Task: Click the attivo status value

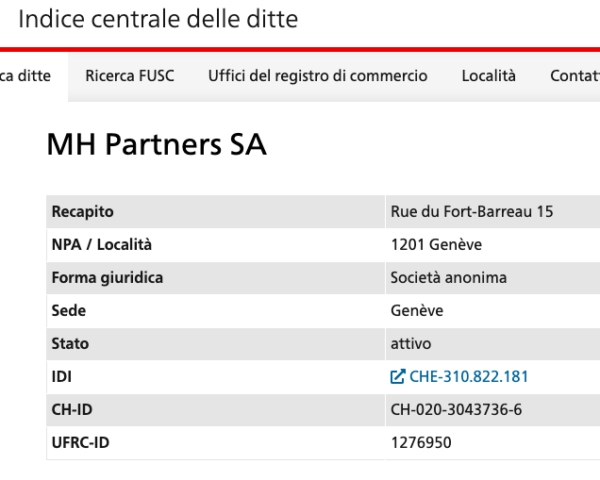Action: 411,343
